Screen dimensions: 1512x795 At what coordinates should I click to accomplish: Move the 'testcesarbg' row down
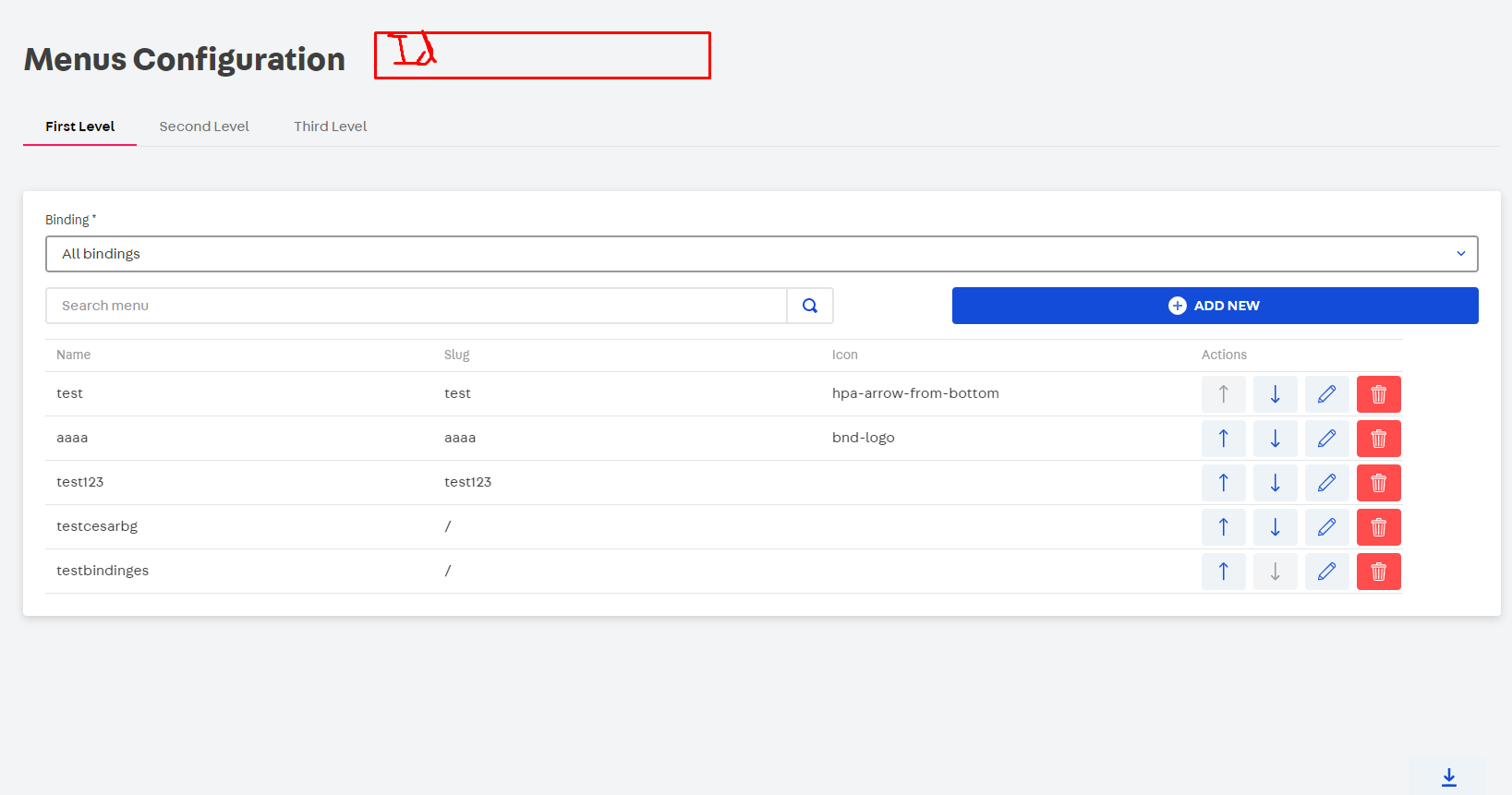(x=1276, y=527)
